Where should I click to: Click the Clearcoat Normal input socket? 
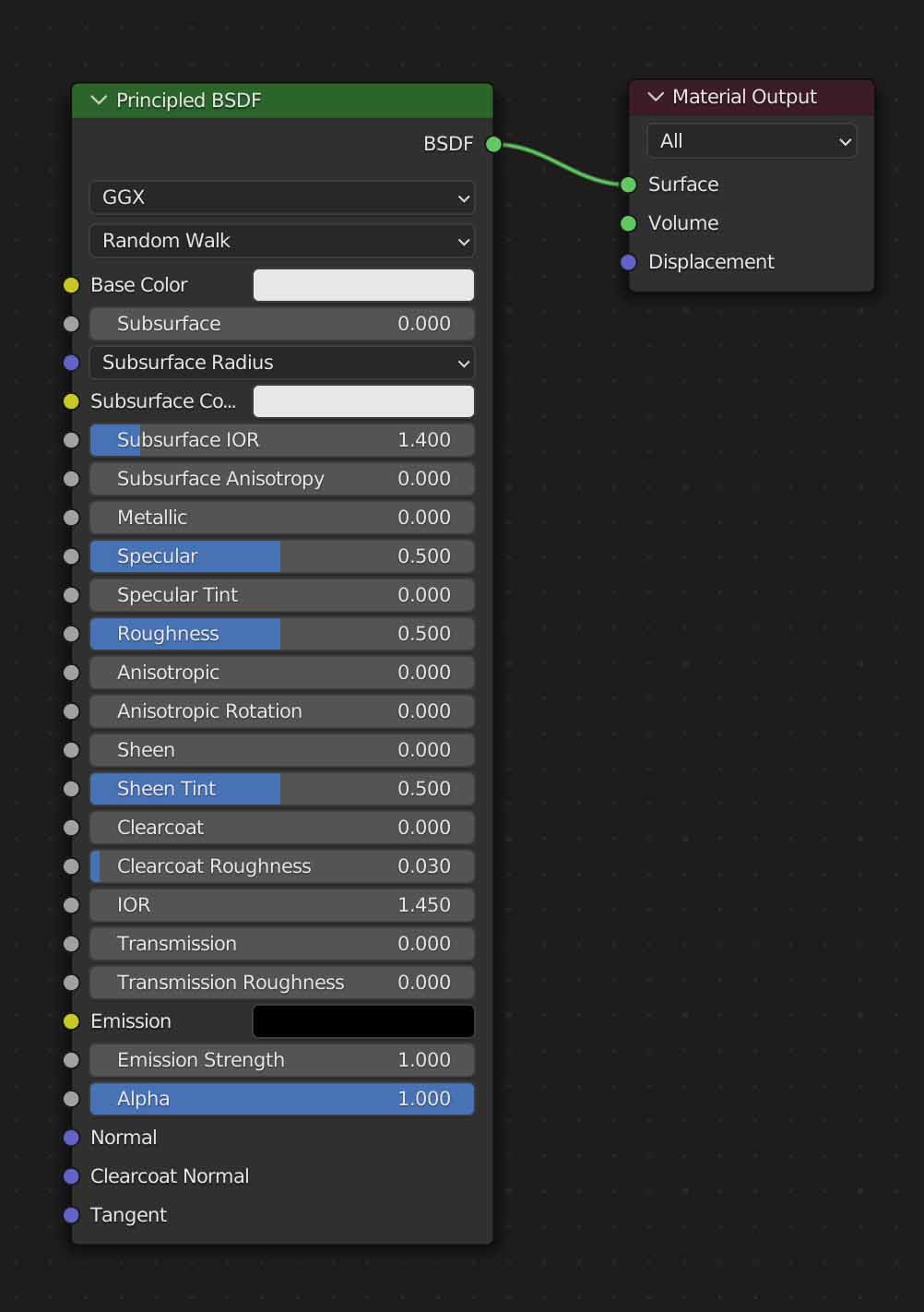click(x=71, y=1176)
